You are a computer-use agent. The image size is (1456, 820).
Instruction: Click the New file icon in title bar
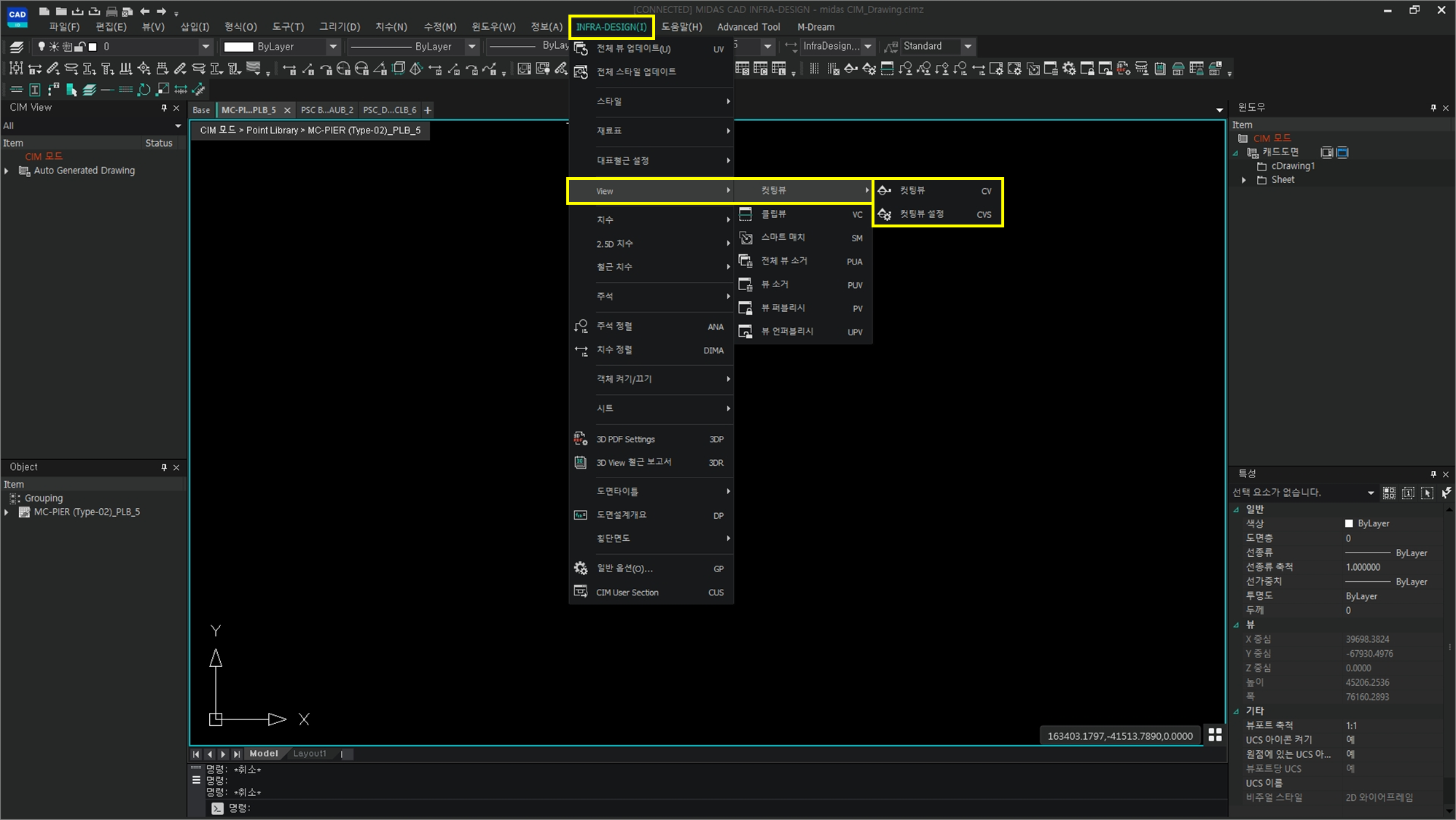[44, 11]
